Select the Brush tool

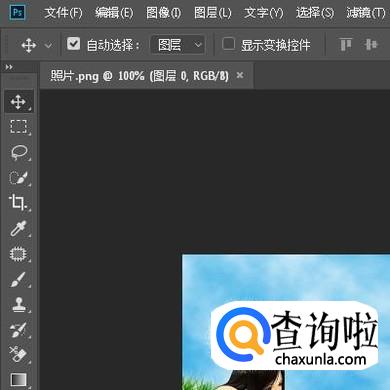[19, 279]
